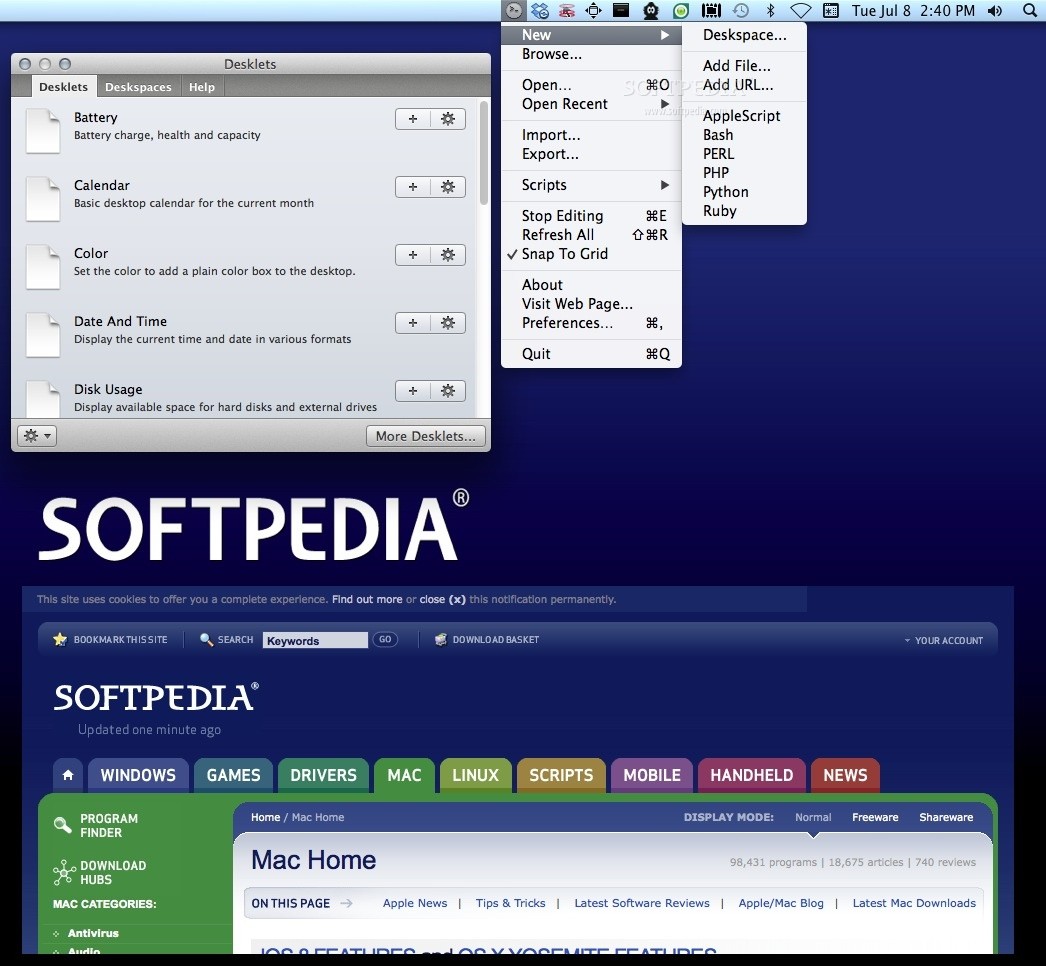The height and width of the screenshot is (966, 1046).
Task: Open Battery desklet gear settings
Action: 448,119
